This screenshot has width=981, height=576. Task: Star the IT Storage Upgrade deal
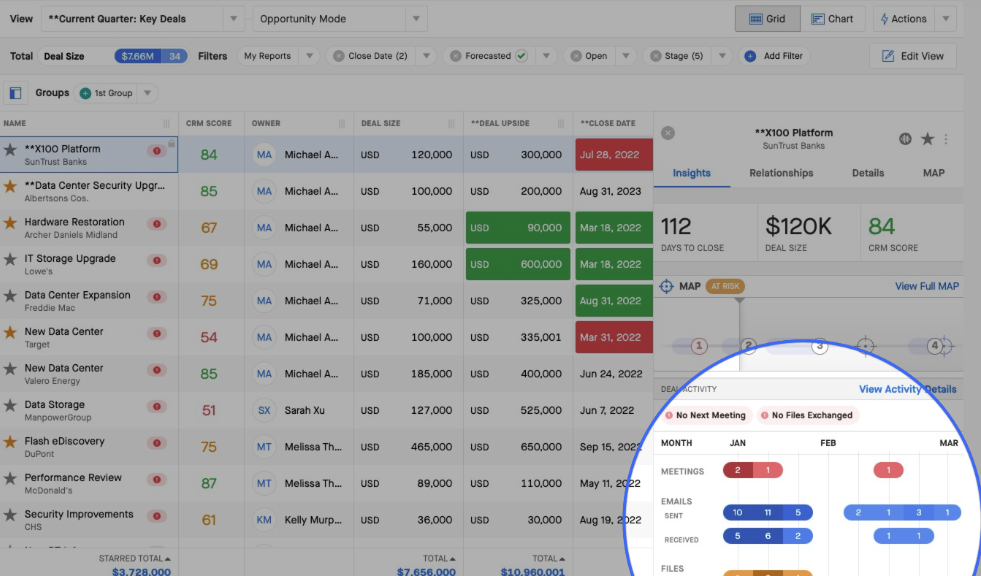(10, 259)
